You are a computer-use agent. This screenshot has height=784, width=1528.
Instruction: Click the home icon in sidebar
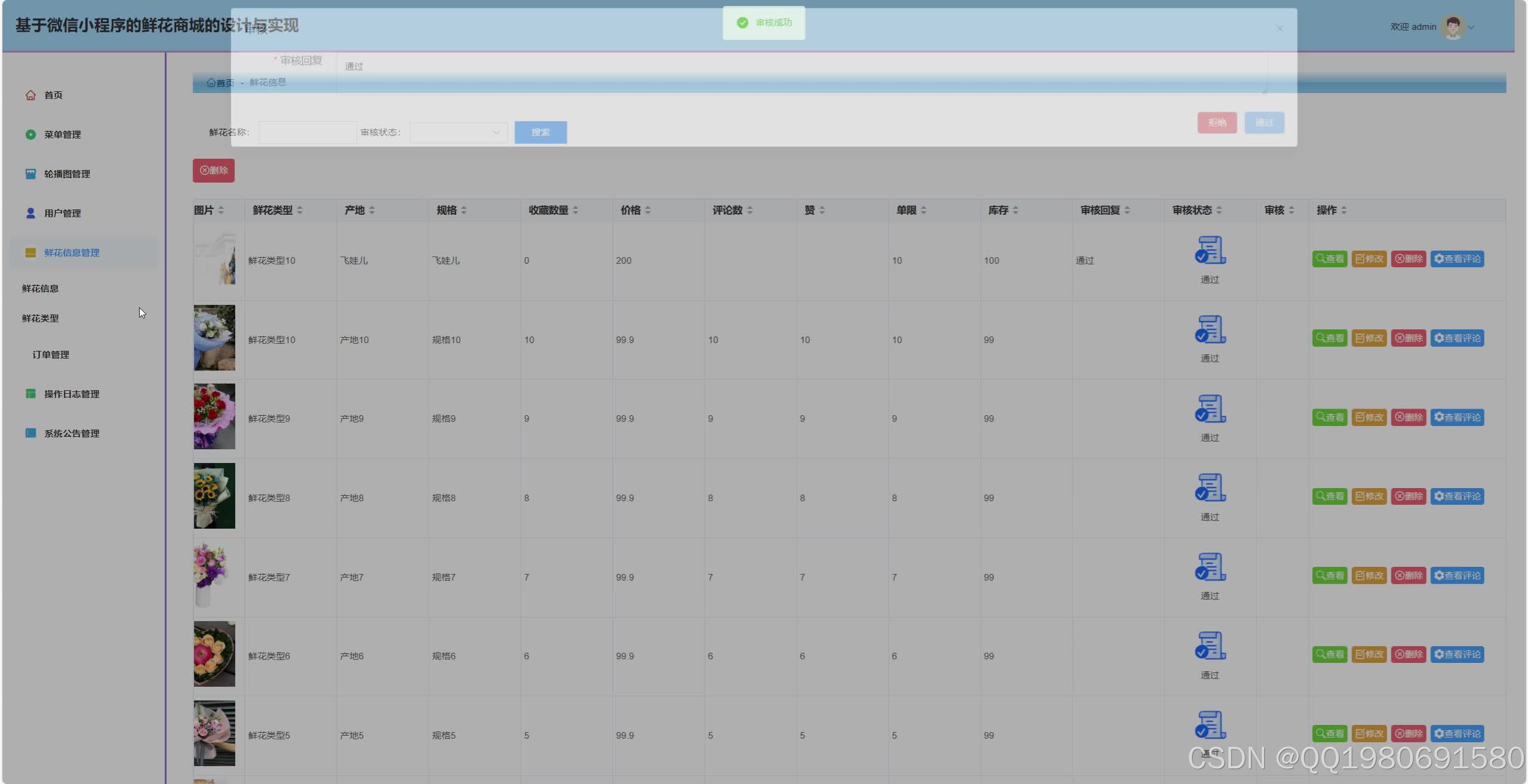pos(30,95)
